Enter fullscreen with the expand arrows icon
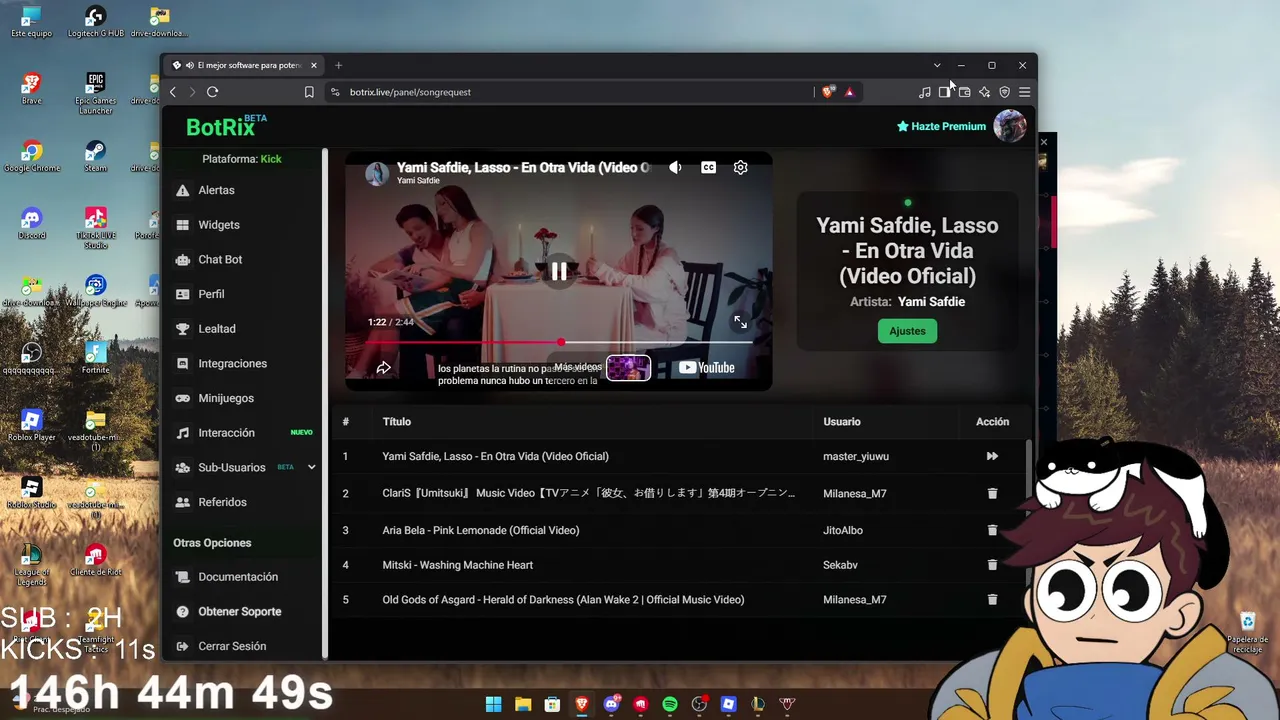The height and width of the screenshot is (720, 1280). click(x=740, y=322)
